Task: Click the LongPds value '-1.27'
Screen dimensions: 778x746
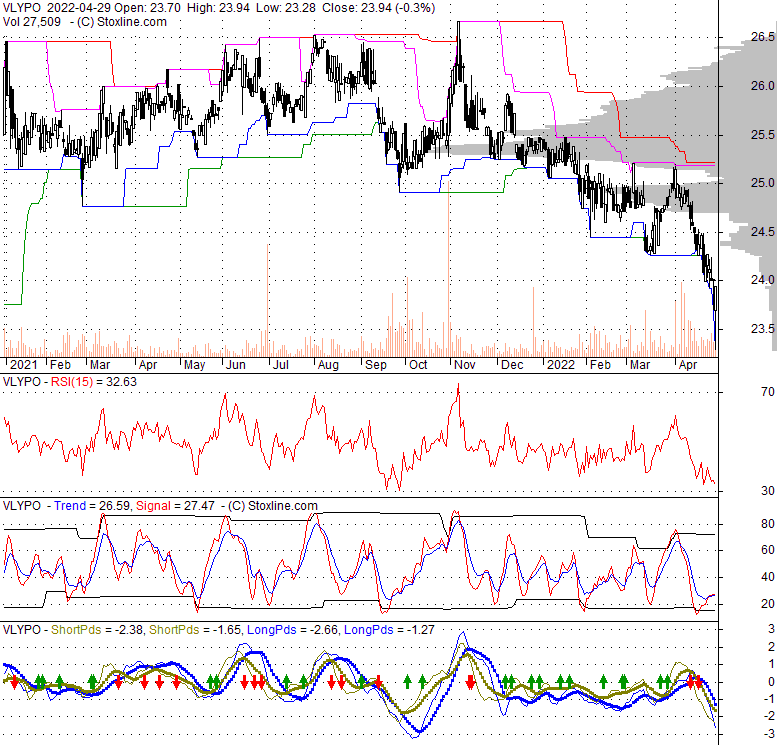Action: [421, 630]
